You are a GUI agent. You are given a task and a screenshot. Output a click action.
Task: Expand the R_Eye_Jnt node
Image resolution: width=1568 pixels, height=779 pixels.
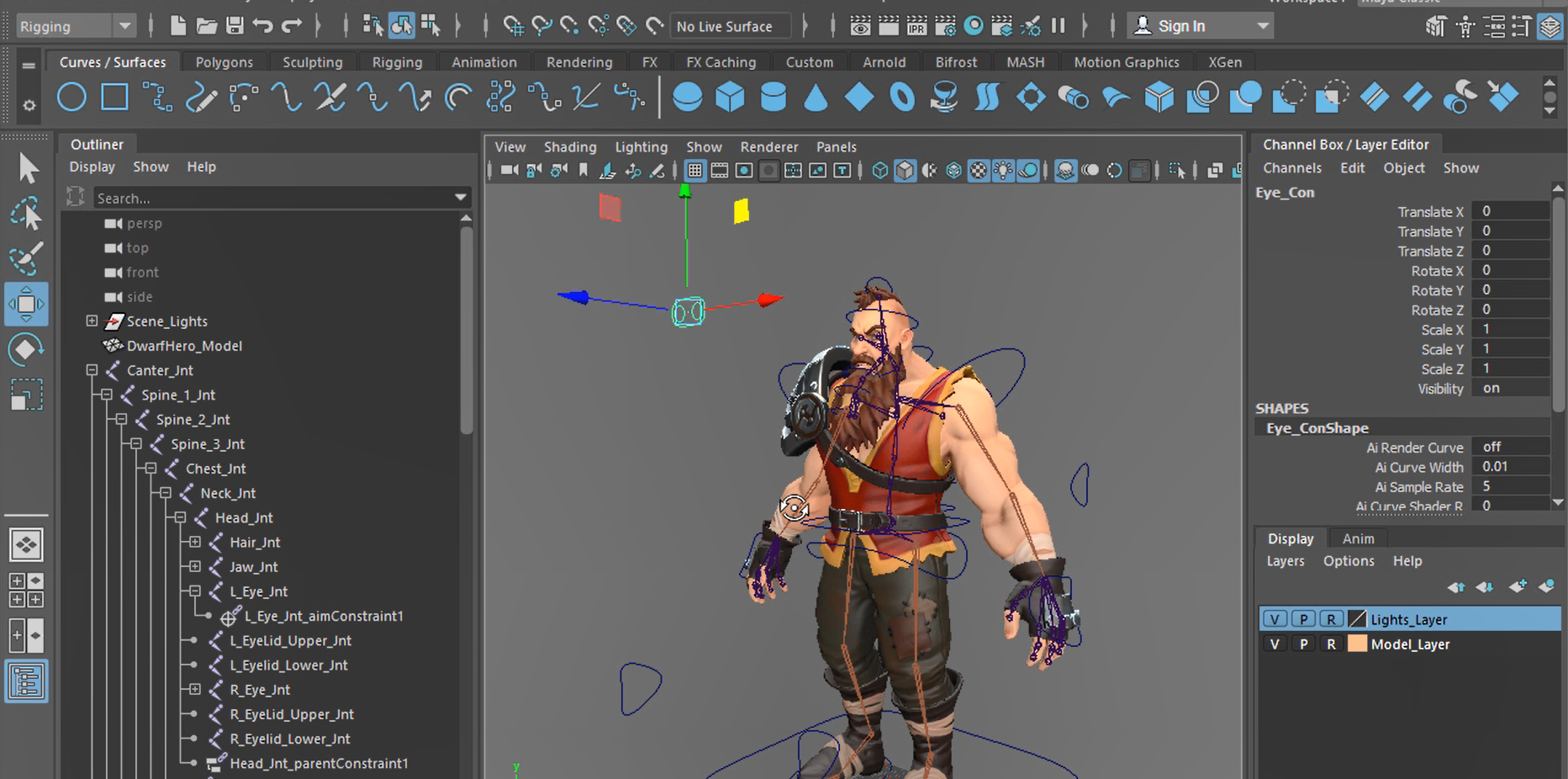pos(194,689)
